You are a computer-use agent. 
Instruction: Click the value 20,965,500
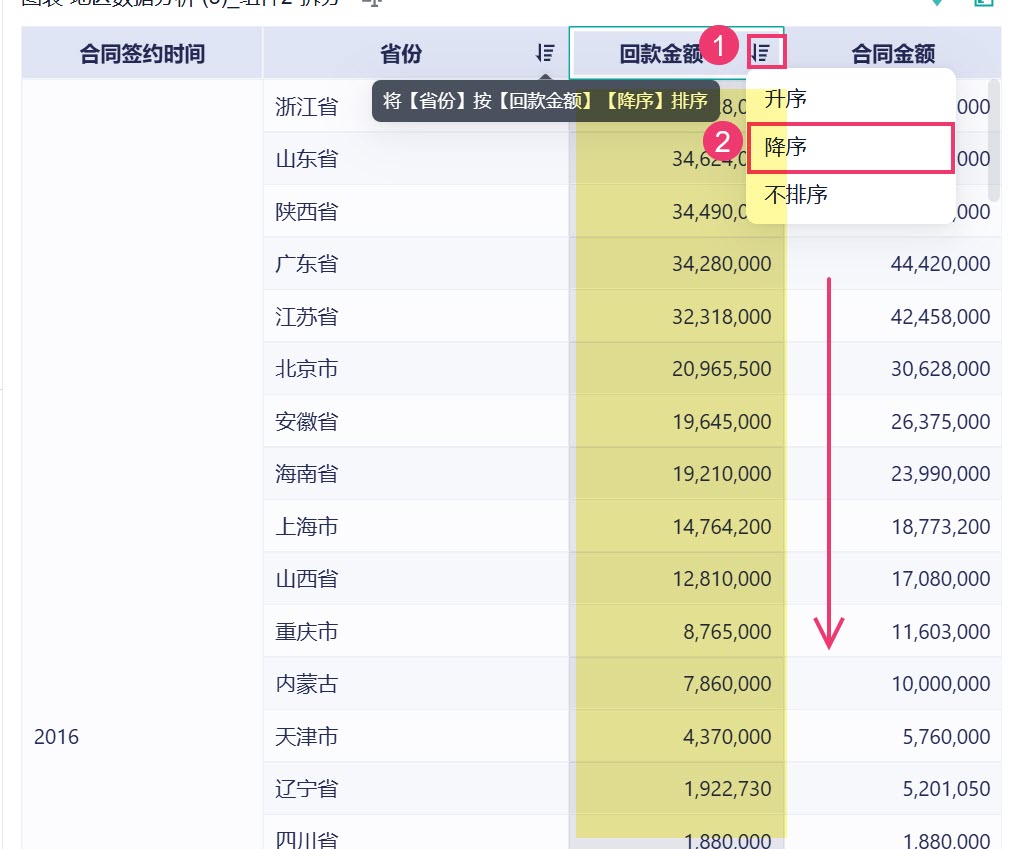point(721,369)
